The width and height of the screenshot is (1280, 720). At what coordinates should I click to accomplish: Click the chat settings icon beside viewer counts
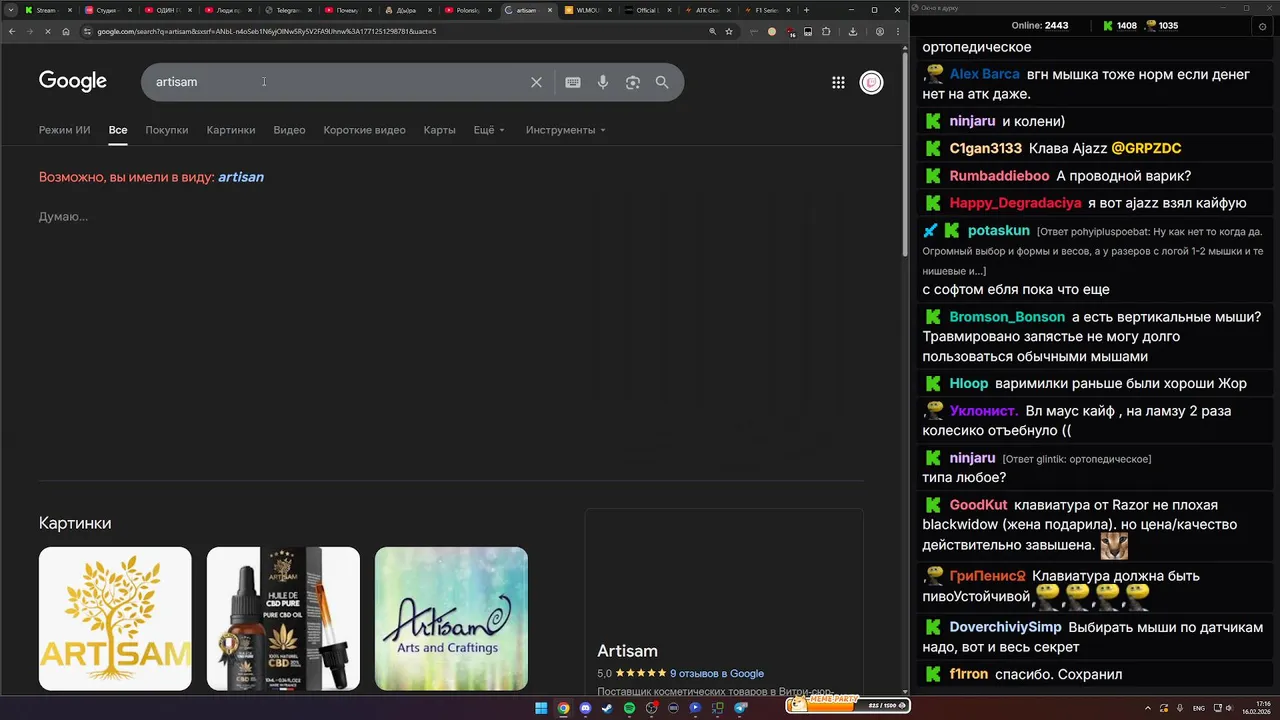pyautogui.click(x=1262, y=26)
